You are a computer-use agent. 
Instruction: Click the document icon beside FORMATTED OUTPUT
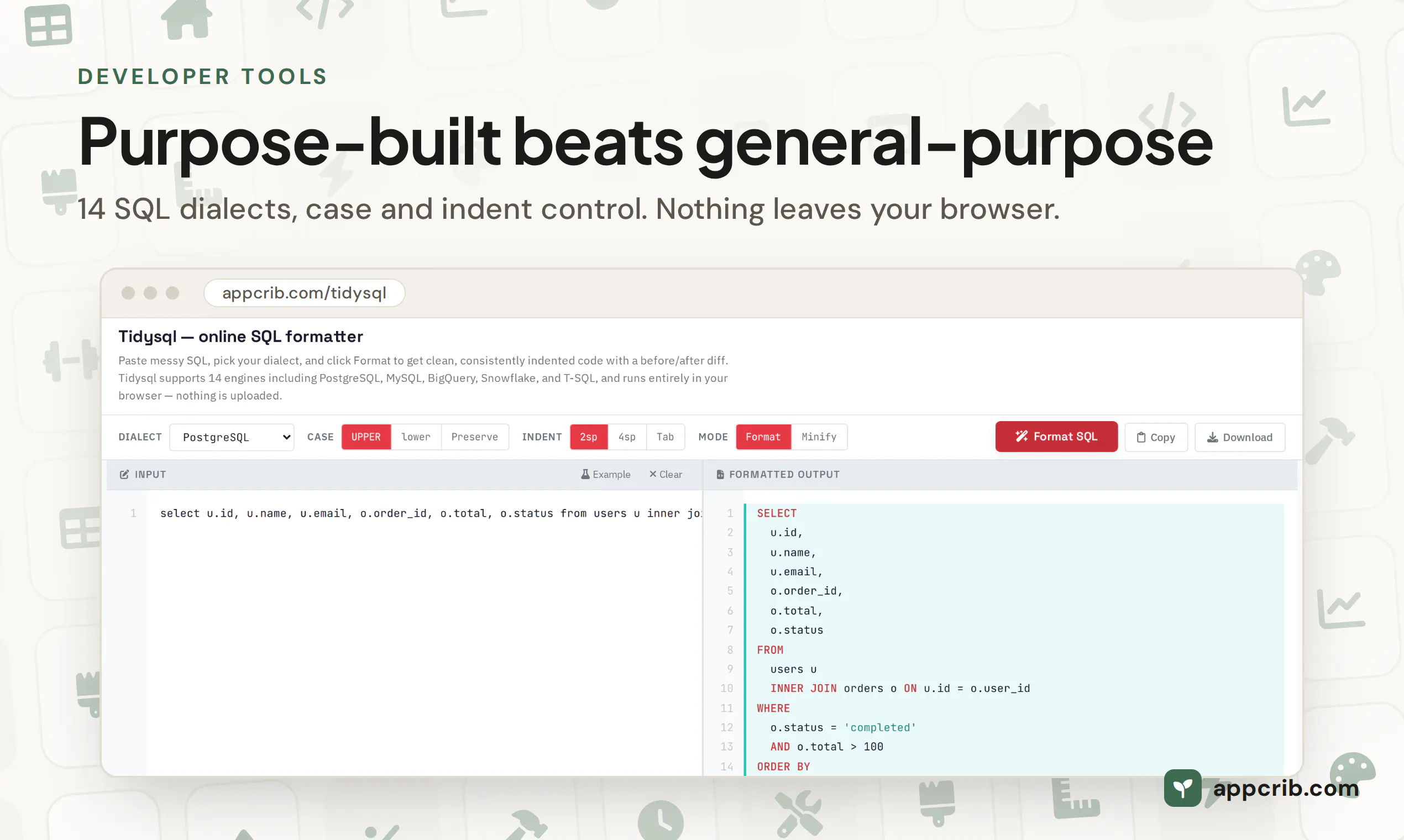click(x=720, y=474)
